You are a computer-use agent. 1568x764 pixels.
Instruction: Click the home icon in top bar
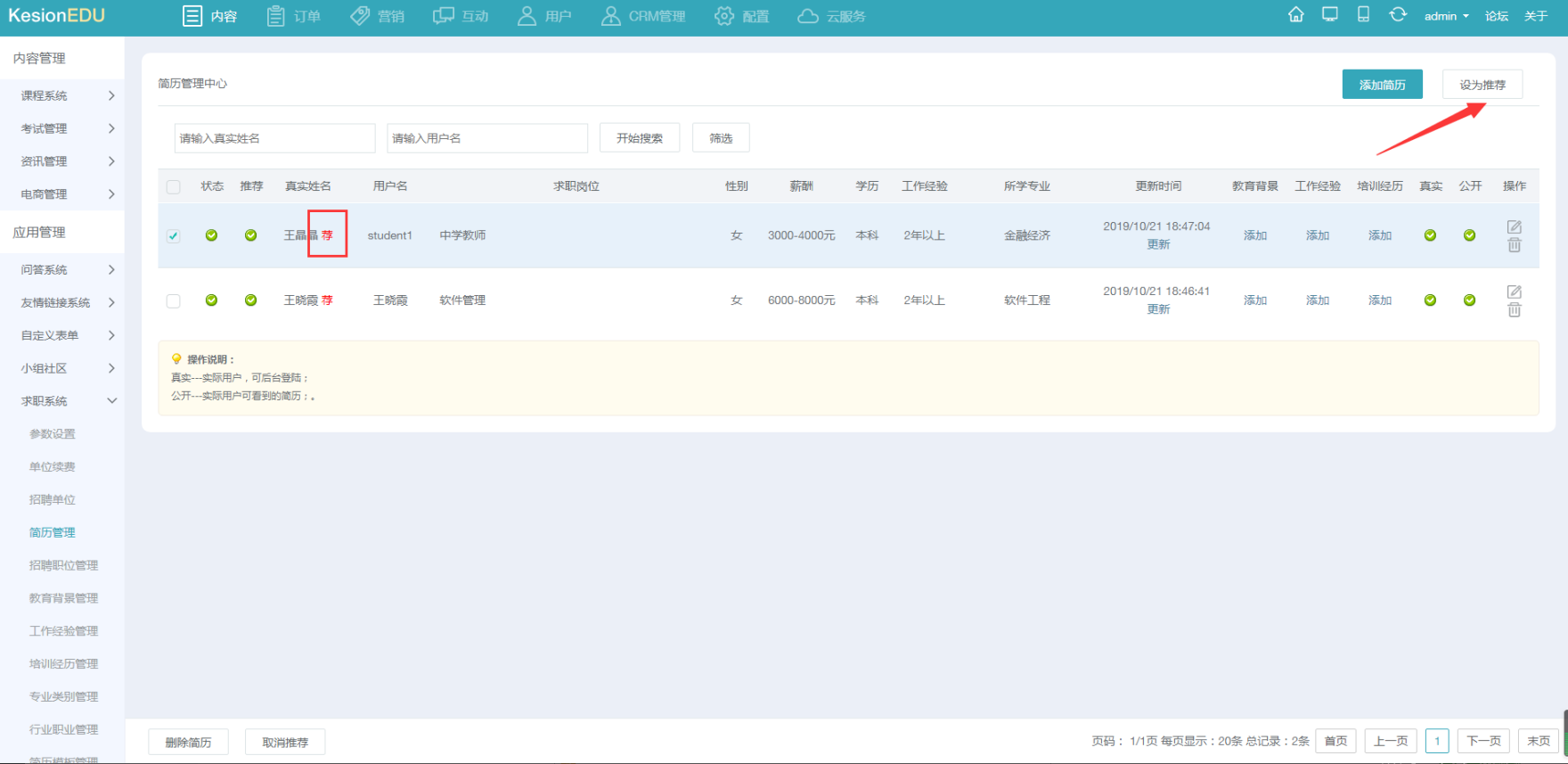[1296, 15]
